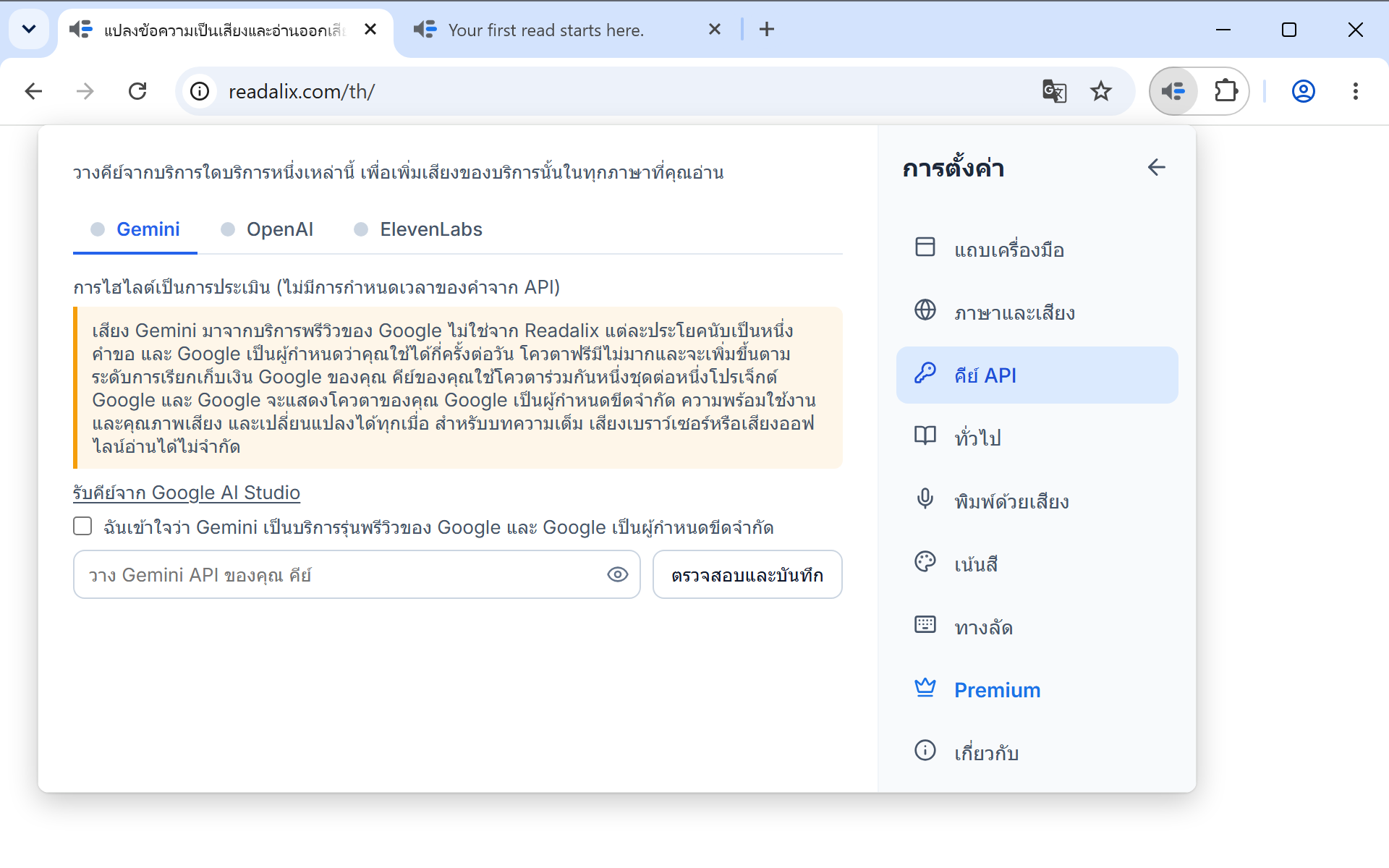Open the Extensions puzzle menu
This screenshot has height=868, width=1389.
tap(1226, 91)
